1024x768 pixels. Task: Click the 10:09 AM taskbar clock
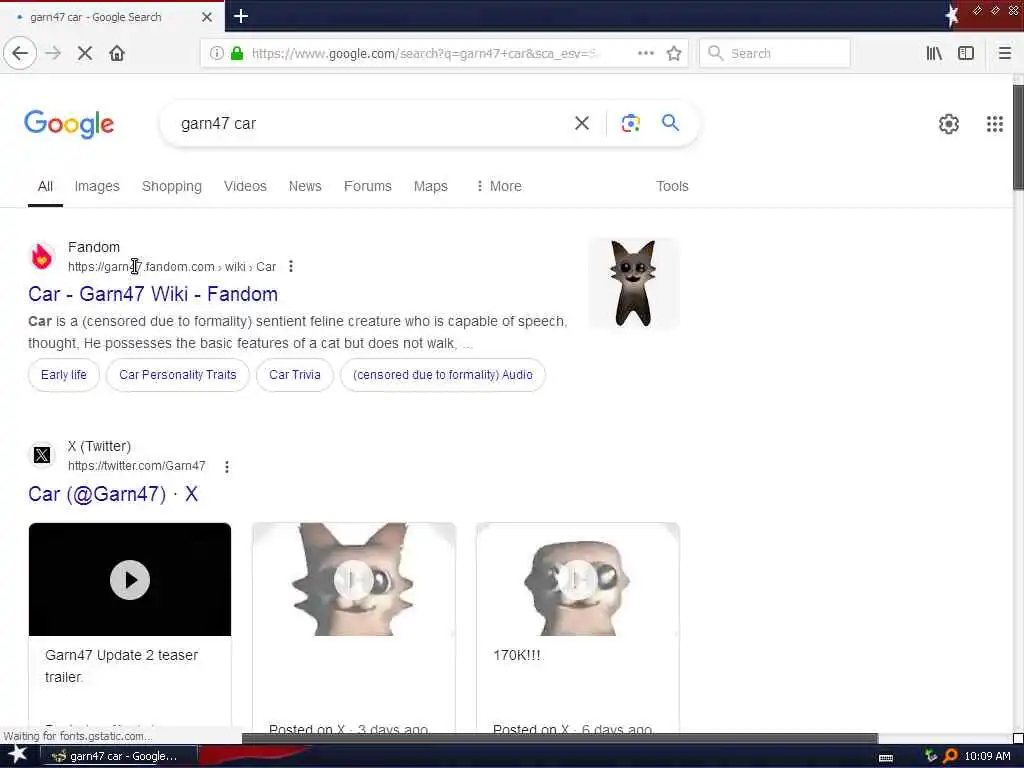click(x=987, y=756)
